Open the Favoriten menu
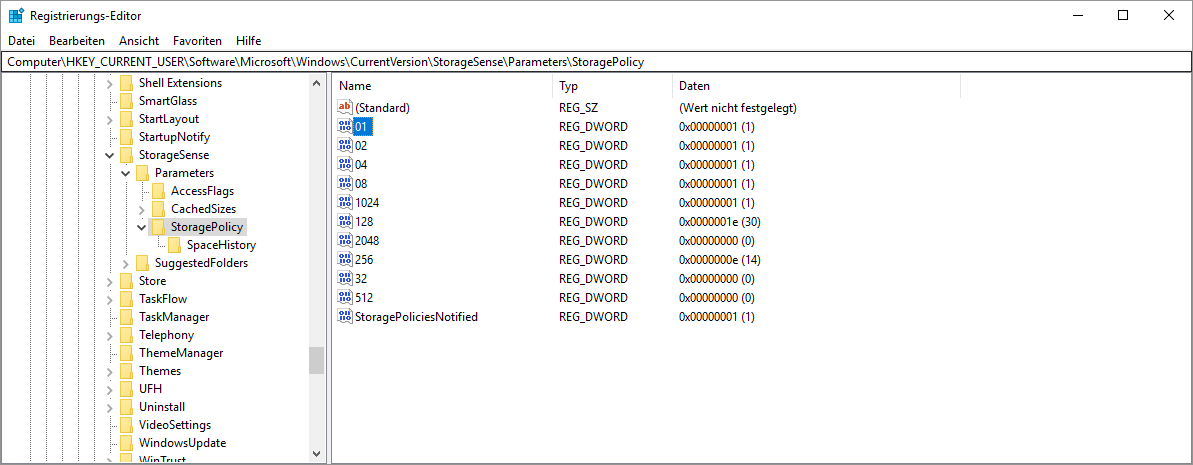Screen dimensions: 1193x465 [x=197, y=41]
